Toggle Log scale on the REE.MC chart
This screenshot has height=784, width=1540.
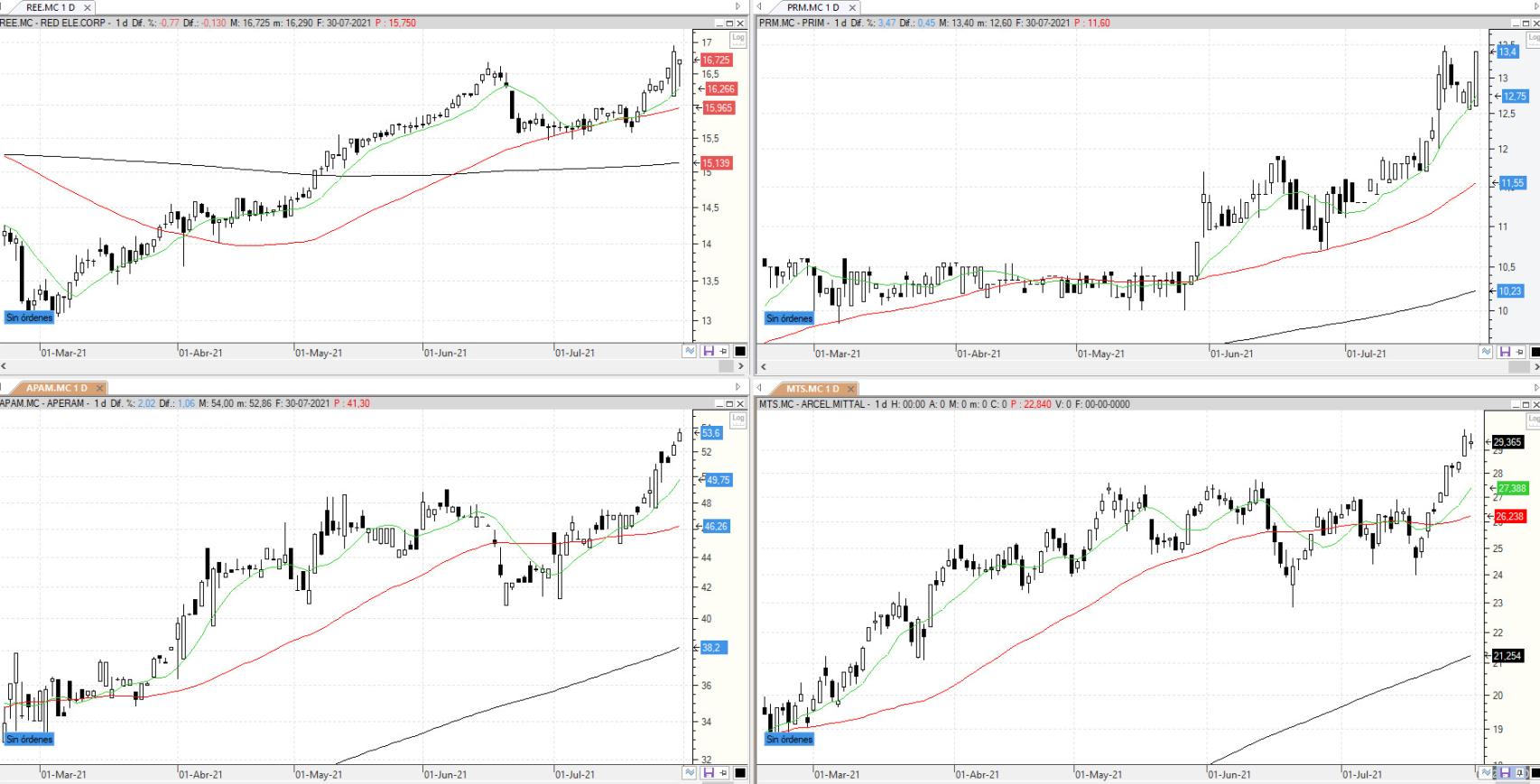(738, 38)
